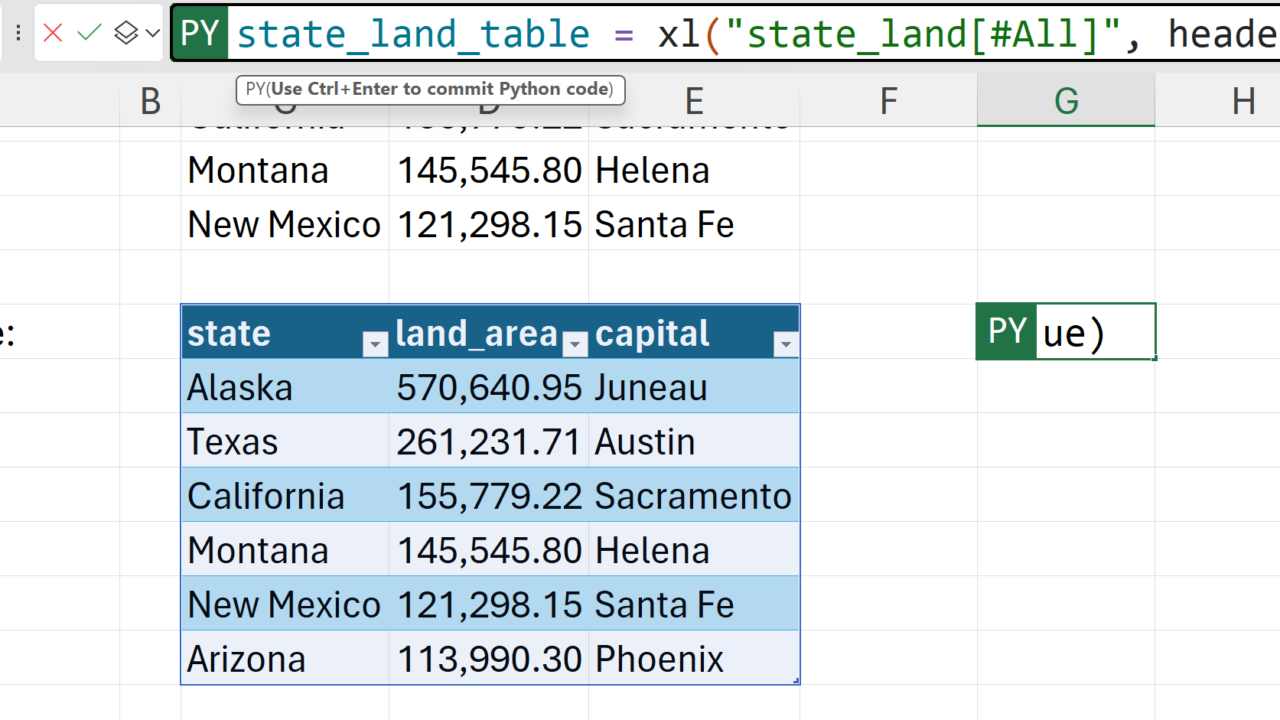This screenshot has height=720, width=1280.
Task: Select column F header
Action: coord(888,101)
